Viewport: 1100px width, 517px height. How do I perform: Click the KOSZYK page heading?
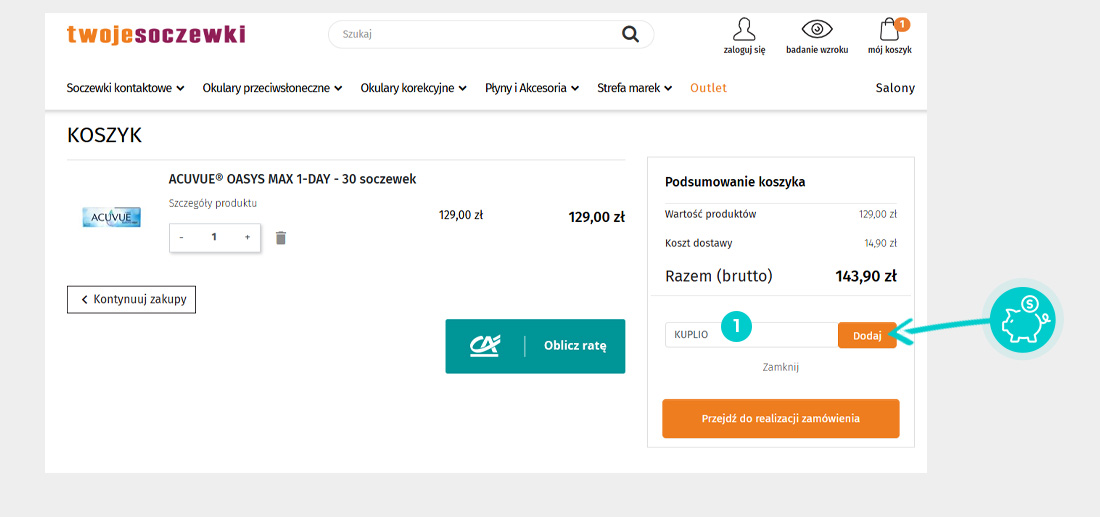pos(105,135)
